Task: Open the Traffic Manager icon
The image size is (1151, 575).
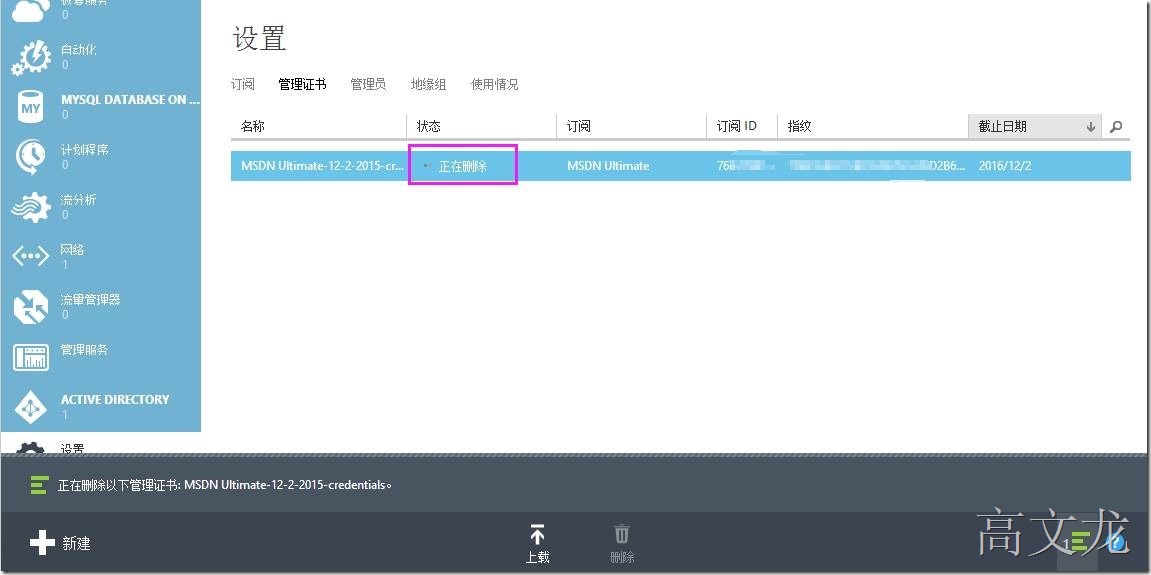Action: (x=31, y=307)
